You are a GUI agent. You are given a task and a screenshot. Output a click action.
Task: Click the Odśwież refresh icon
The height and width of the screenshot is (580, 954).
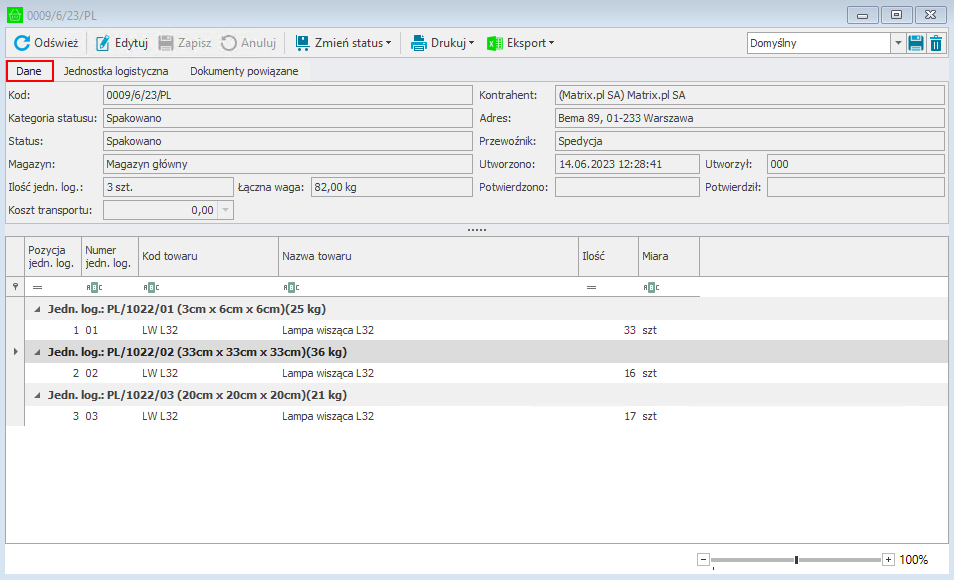coord(22,43)
